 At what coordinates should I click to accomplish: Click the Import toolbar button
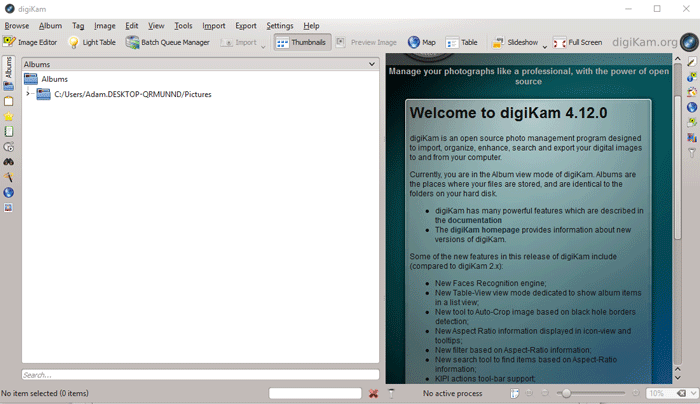coord(239,42)
